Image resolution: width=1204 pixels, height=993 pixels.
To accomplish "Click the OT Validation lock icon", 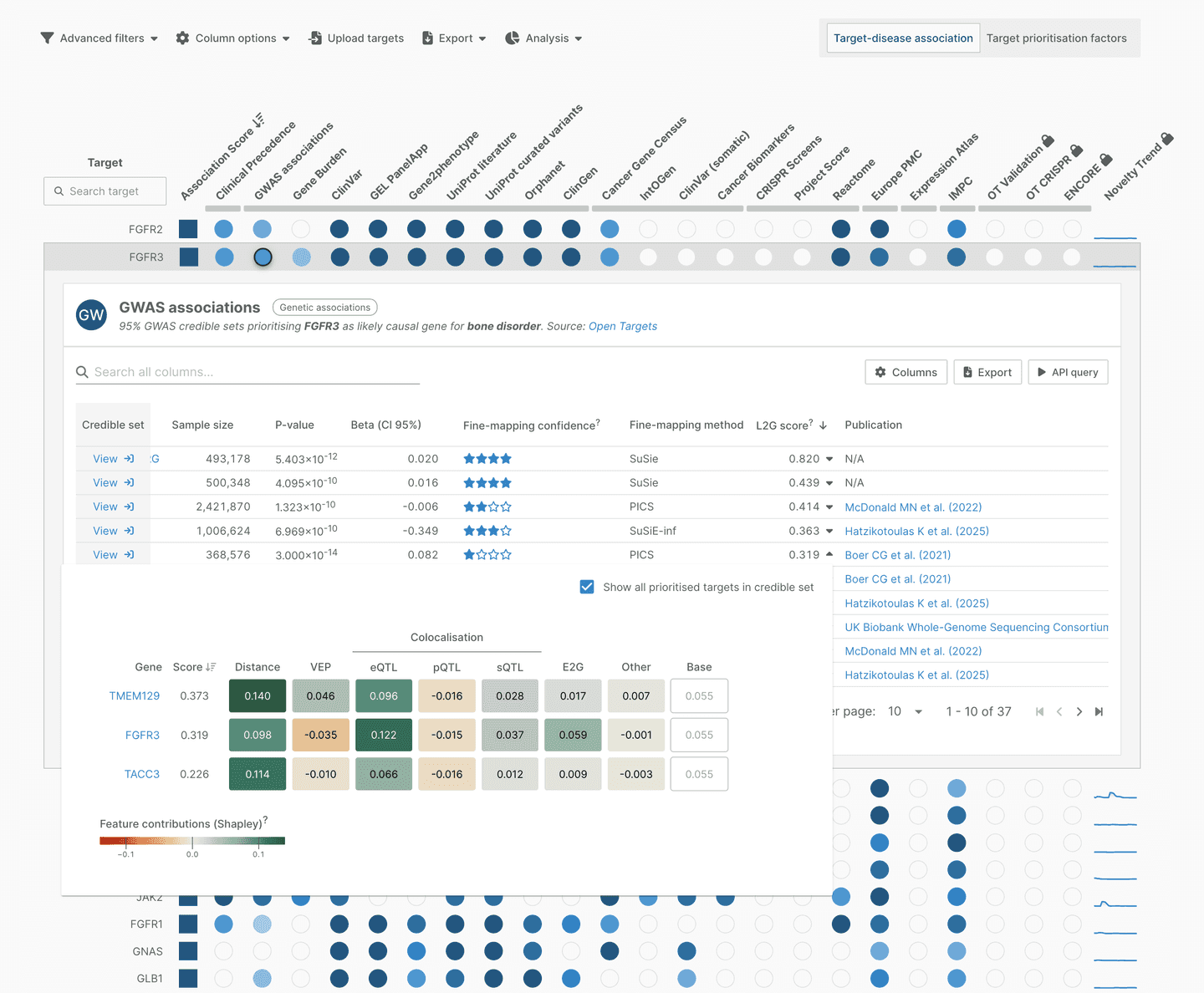I will click(x=1048, y=140).
